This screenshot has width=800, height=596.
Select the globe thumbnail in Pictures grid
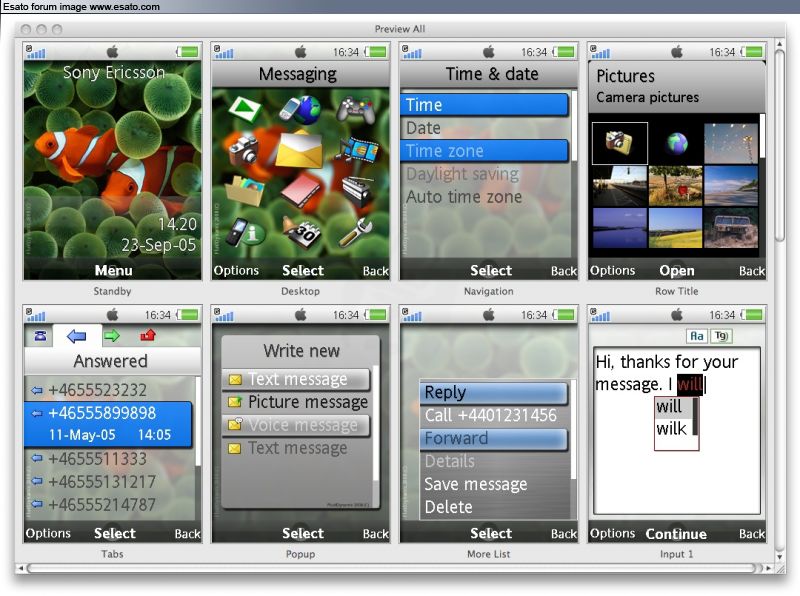pyautogui.click(x=677, y=143)
